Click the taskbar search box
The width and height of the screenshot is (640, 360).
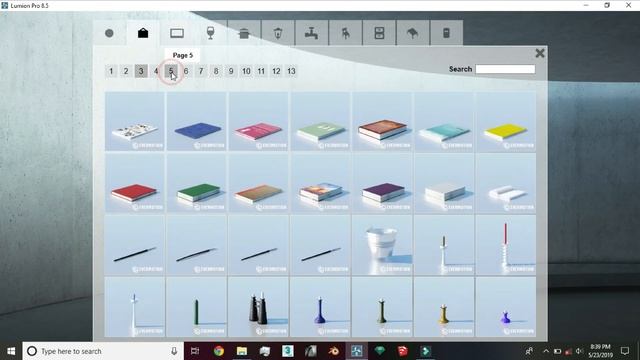(103, 351)
